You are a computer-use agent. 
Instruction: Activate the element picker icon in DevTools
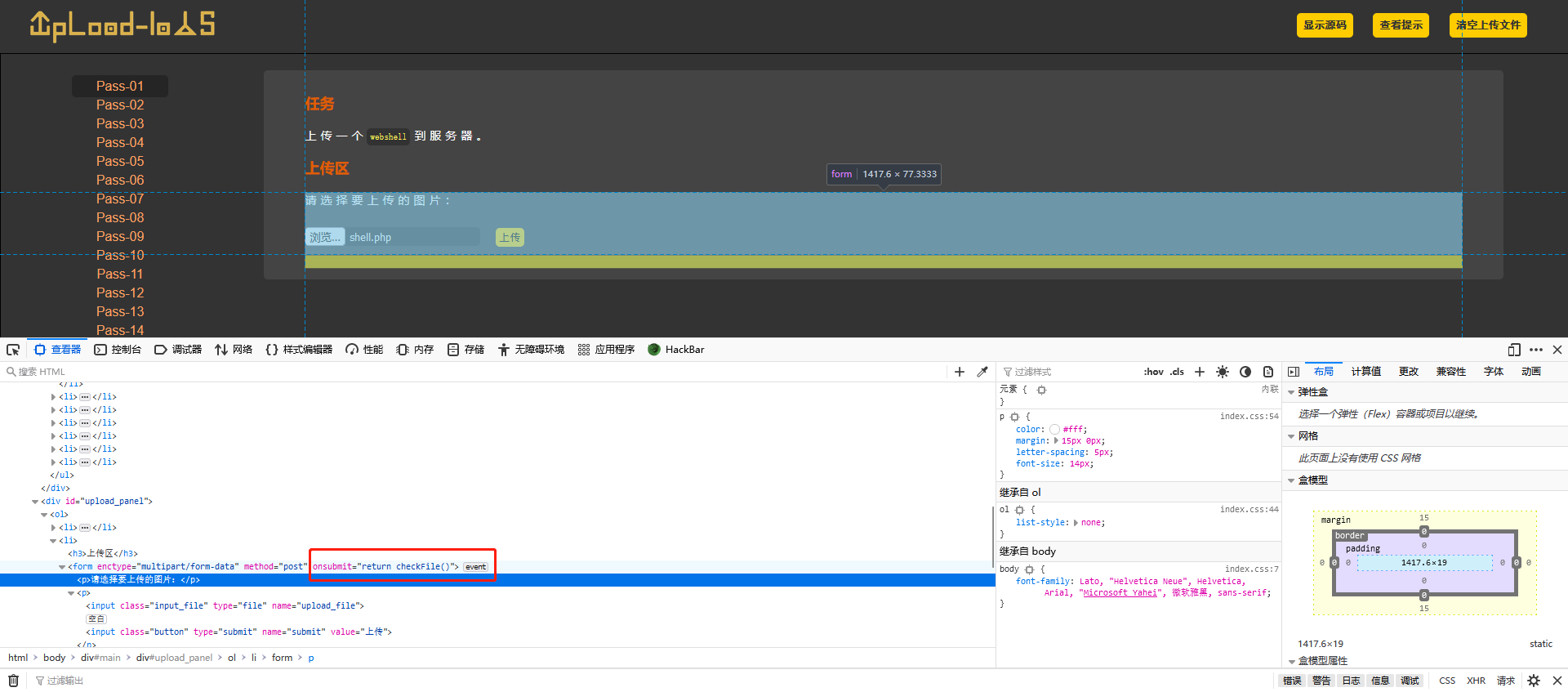pos(13,350)
